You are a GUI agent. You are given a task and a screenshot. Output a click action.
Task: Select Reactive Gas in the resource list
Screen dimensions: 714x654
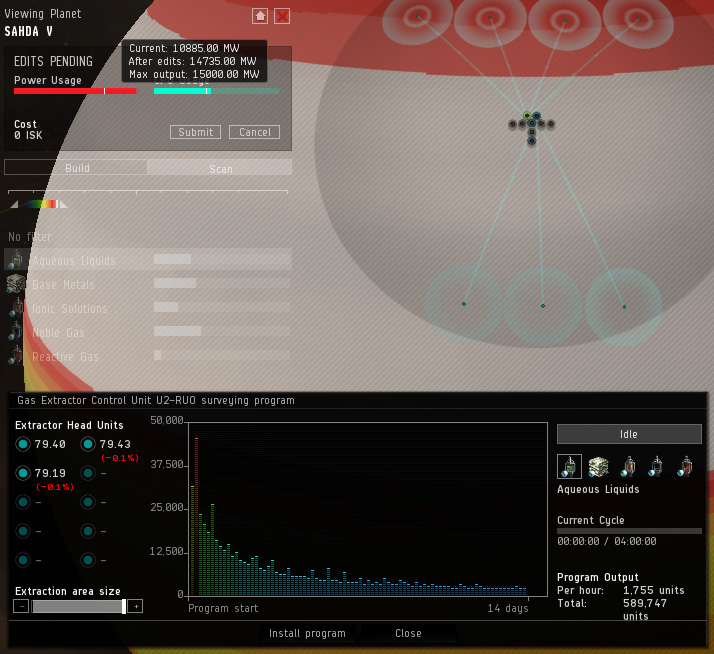[148, 356]
